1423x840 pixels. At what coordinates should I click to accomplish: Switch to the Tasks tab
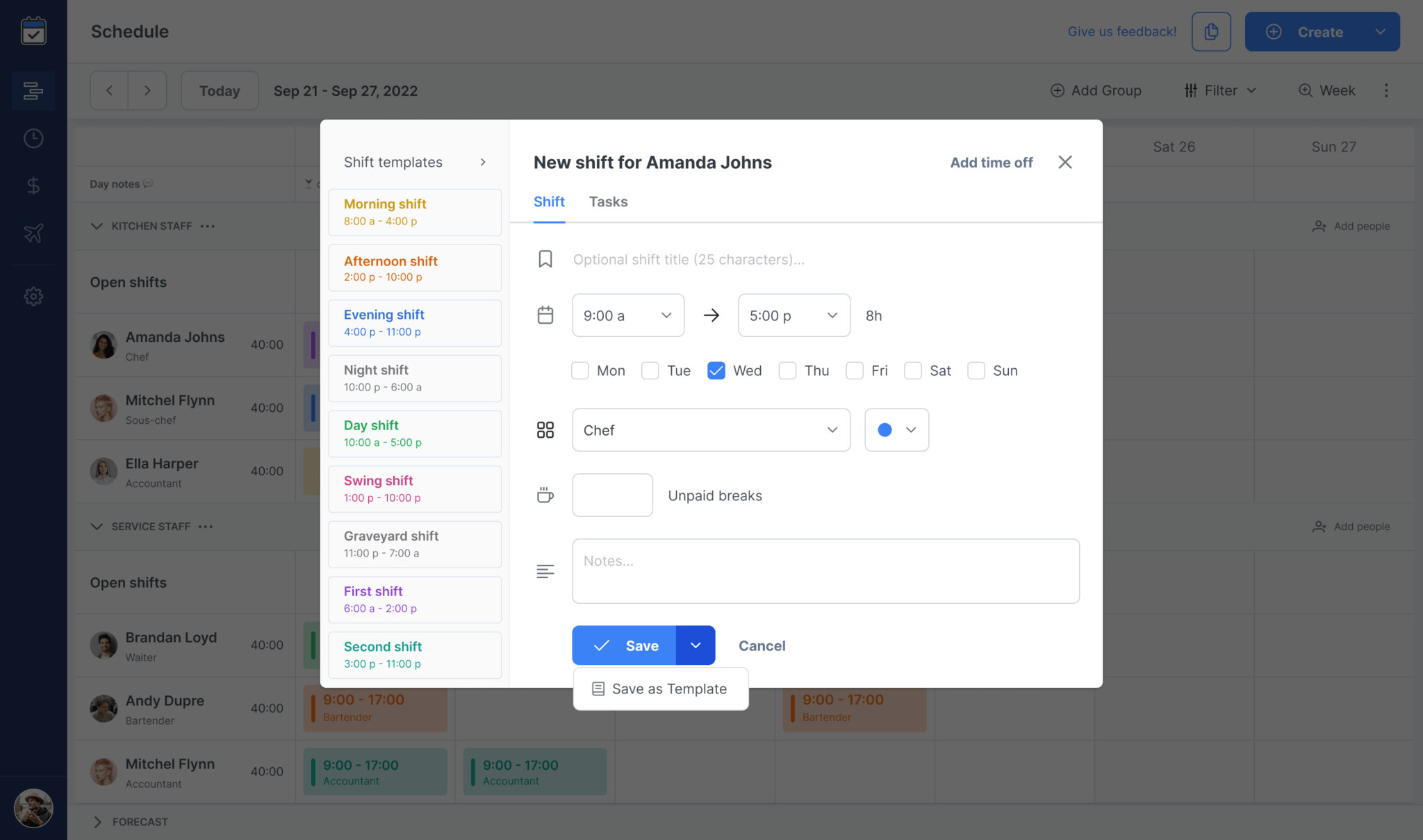608,201
